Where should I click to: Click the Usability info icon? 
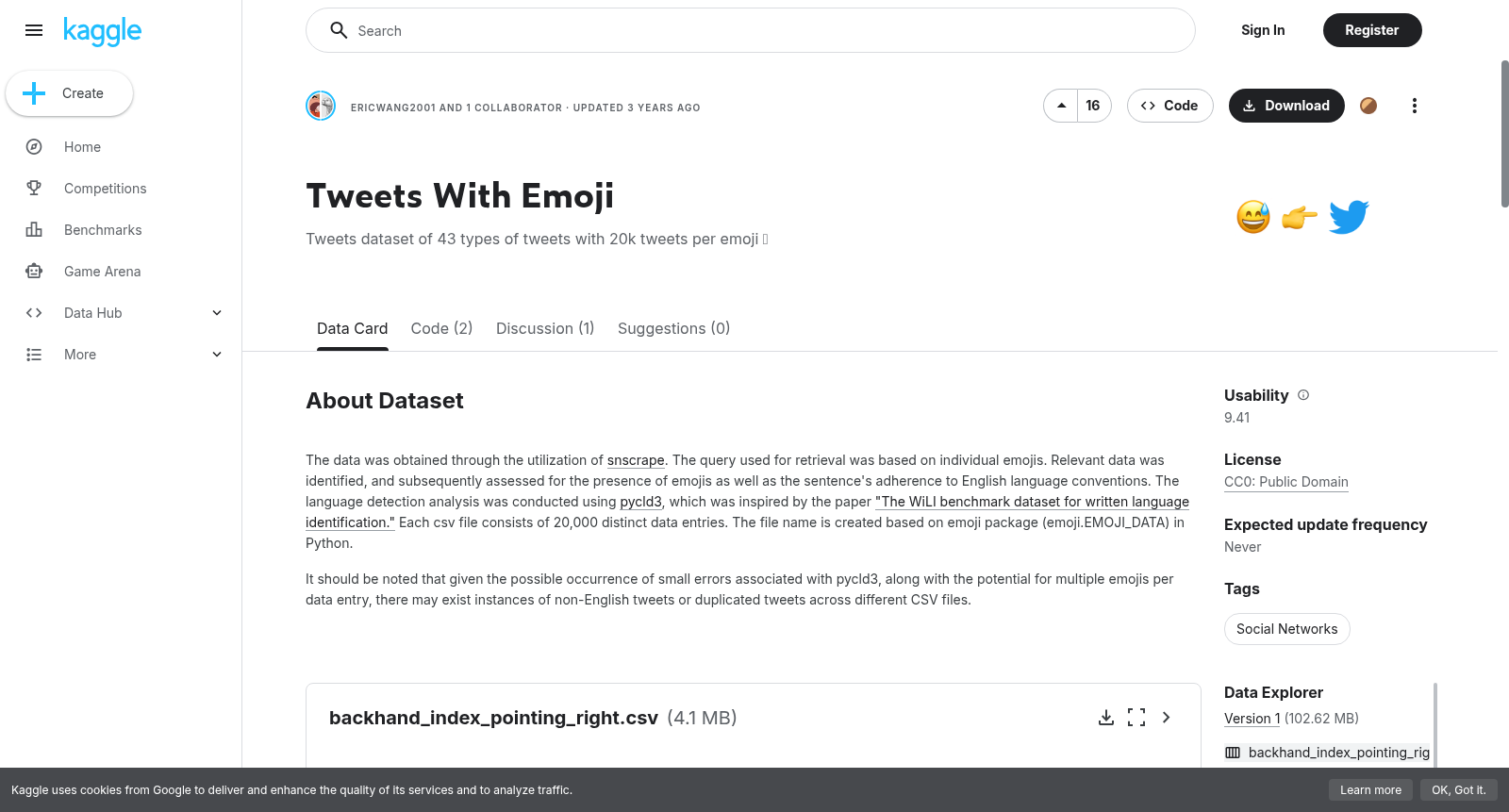click(x=1303, y=395)
